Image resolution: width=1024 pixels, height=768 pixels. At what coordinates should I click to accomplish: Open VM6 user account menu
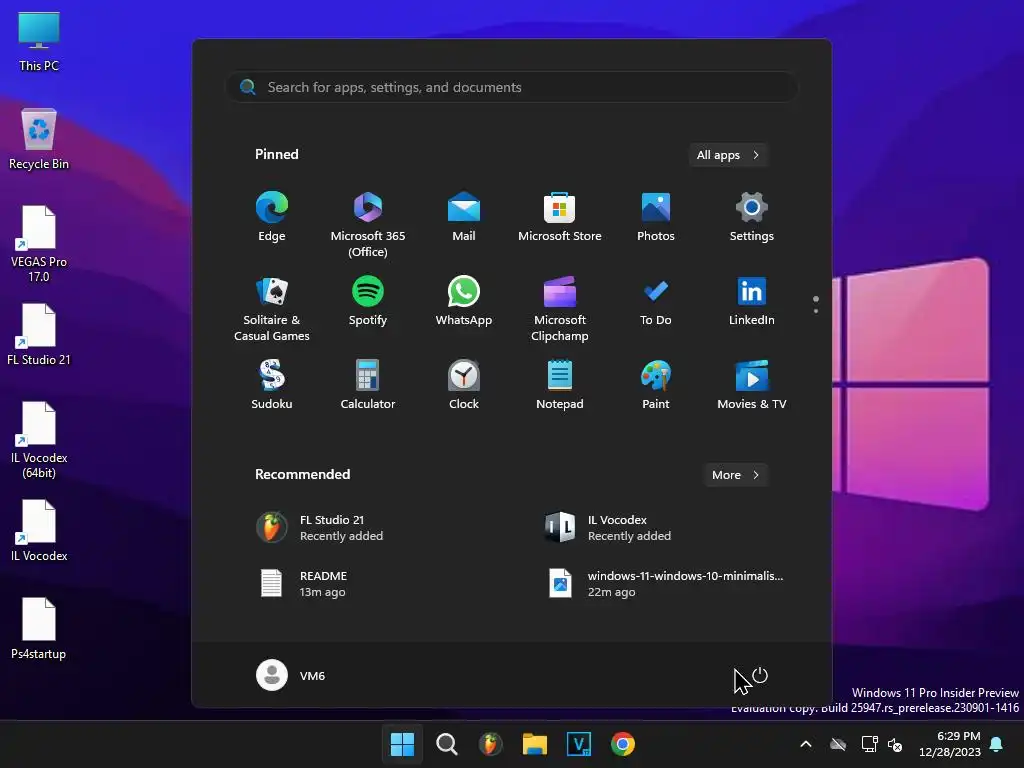(x=291, y=675)
